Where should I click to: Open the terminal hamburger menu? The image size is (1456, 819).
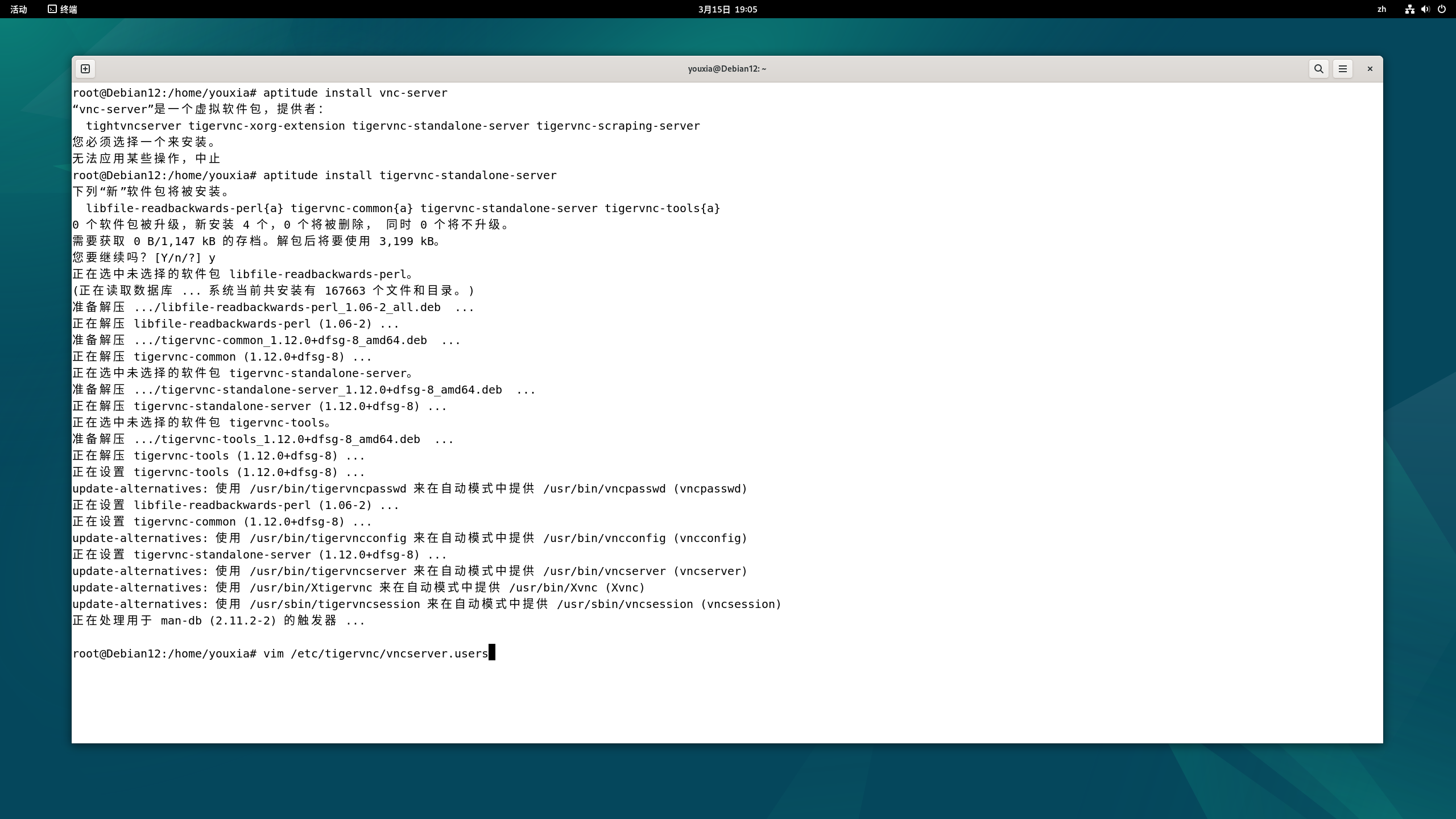(1343, 68)
